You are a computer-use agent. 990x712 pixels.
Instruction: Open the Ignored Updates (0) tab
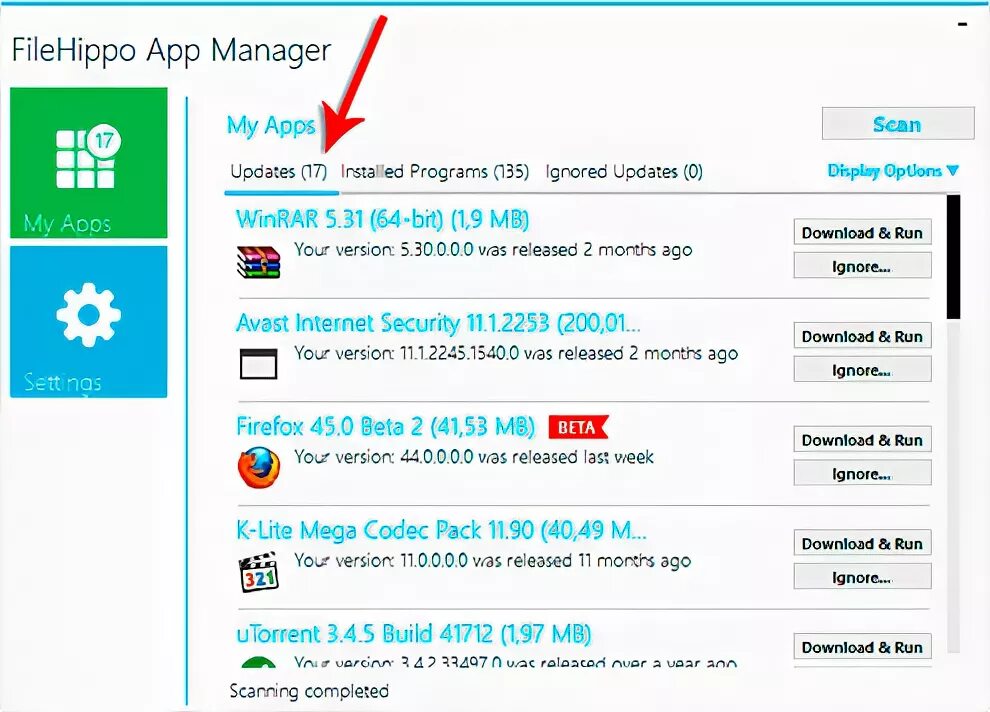pyautogui.click(x=624, y=172)
